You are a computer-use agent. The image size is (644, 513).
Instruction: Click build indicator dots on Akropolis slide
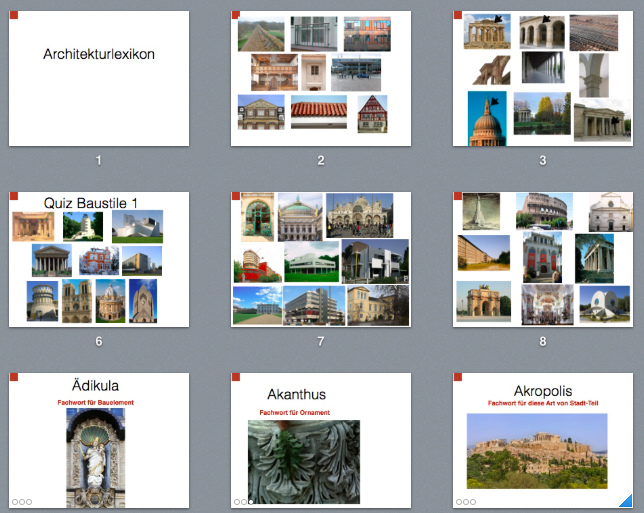click(466, 501)
